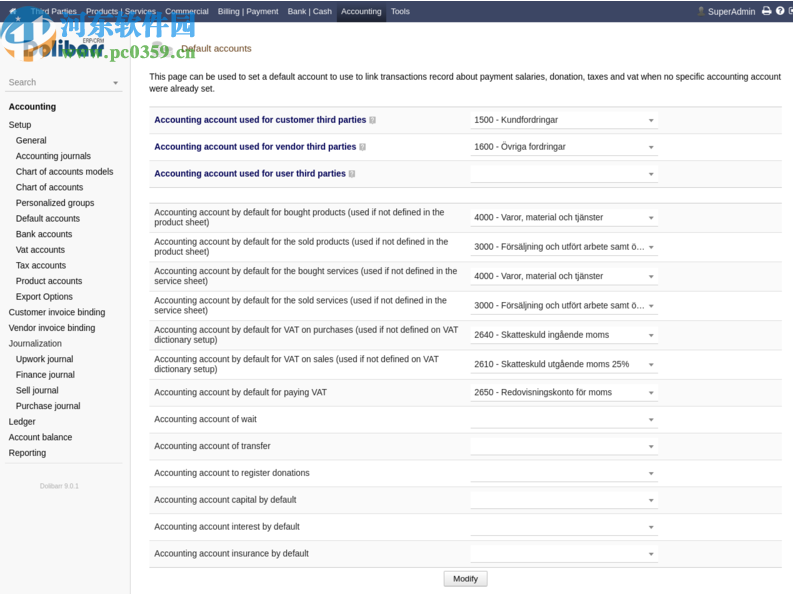Click help icon beside vendor third parties
Image resolution: width=793 pixels, height=594 pixels.
tap(362, 147)
